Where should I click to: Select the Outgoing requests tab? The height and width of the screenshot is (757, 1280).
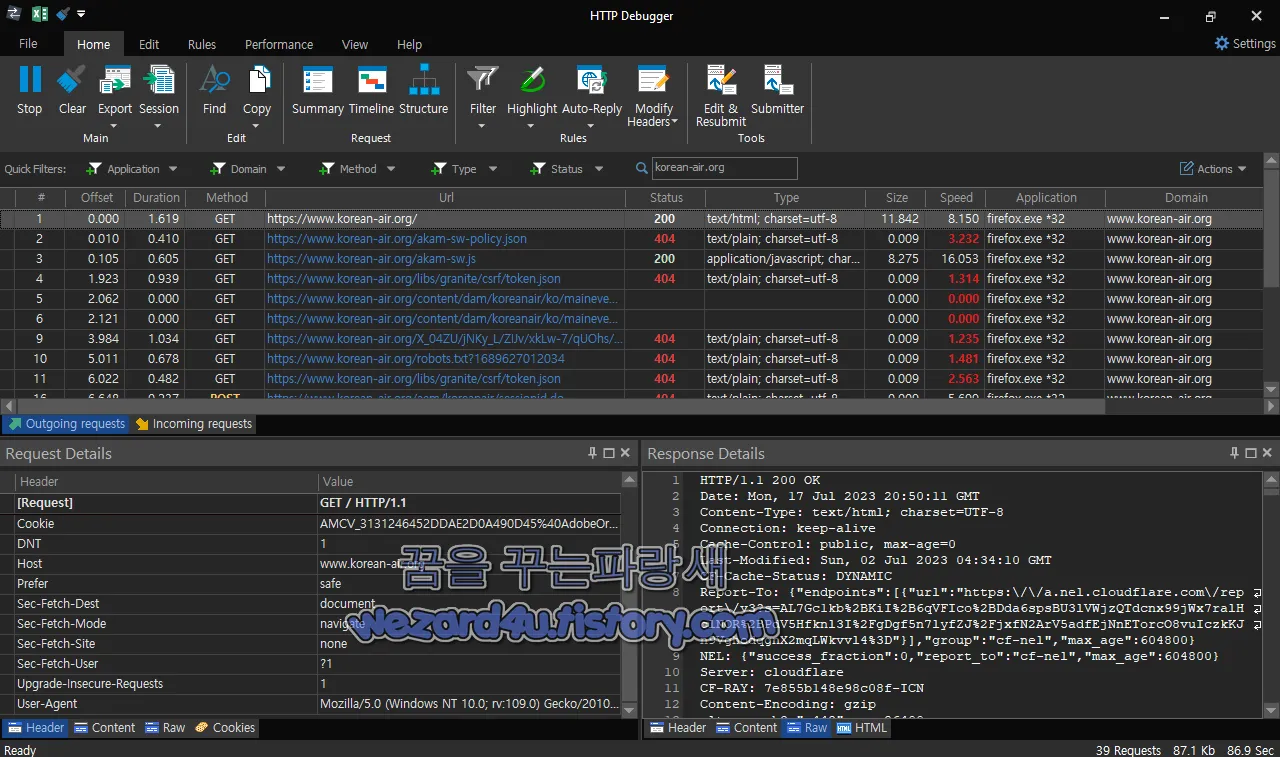(x=66, y=424)
